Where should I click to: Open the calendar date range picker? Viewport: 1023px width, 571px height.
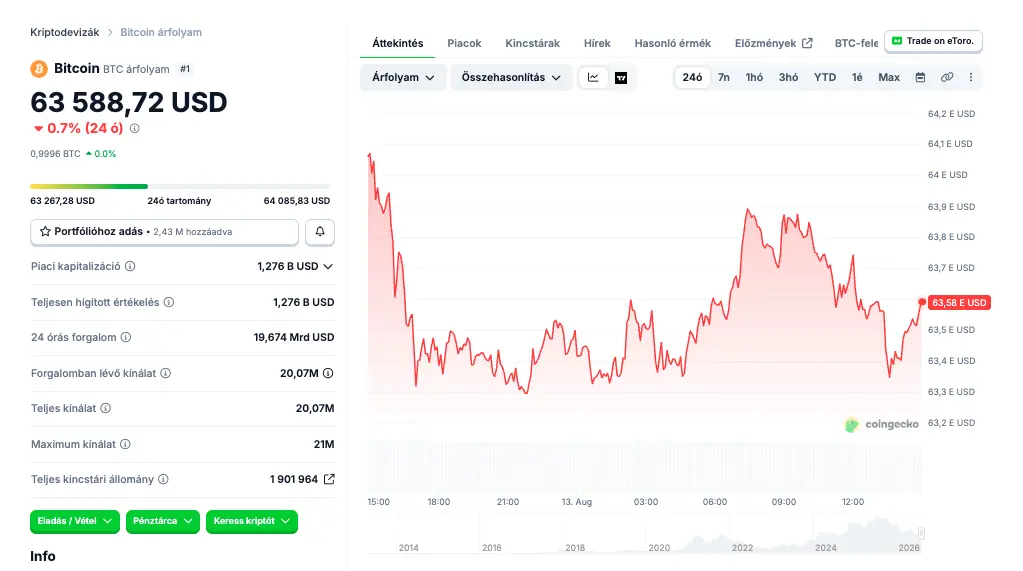[920, 78]
